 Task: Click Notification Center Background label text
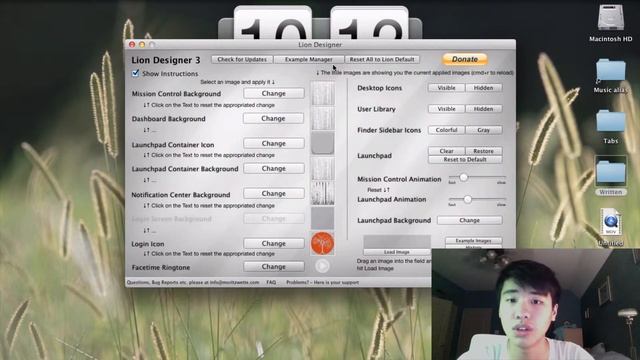[x=181, y=195]
